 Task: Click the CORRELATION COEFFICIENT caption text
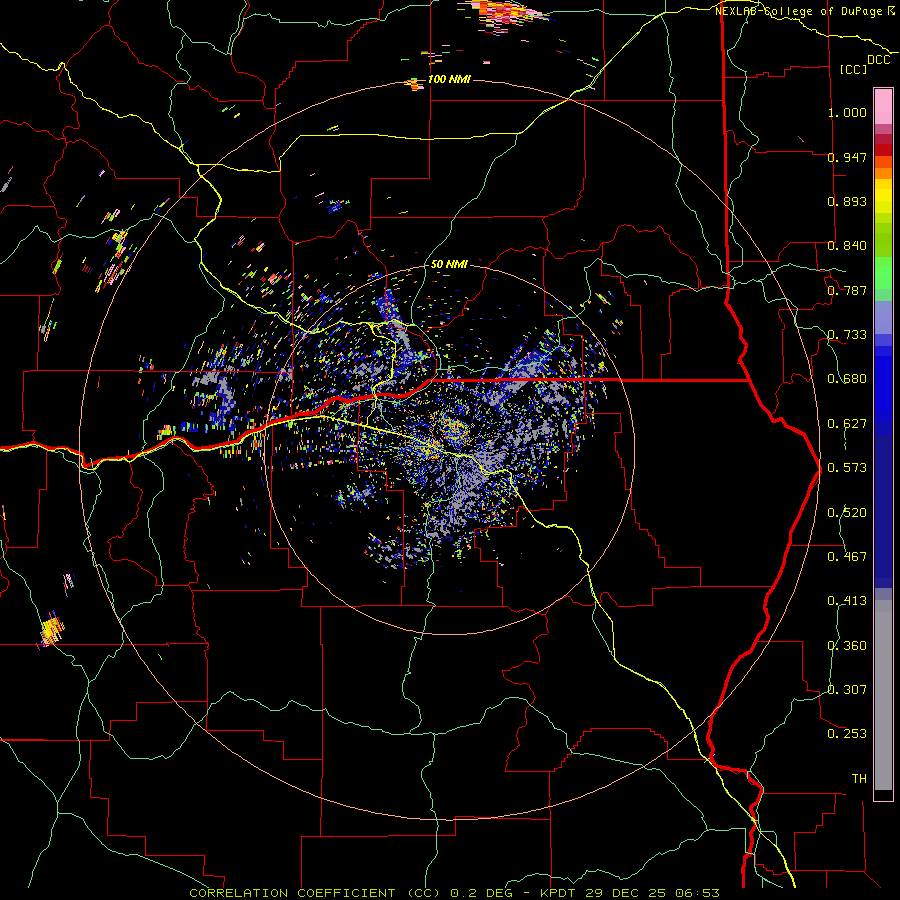click(x=314, y=893)
